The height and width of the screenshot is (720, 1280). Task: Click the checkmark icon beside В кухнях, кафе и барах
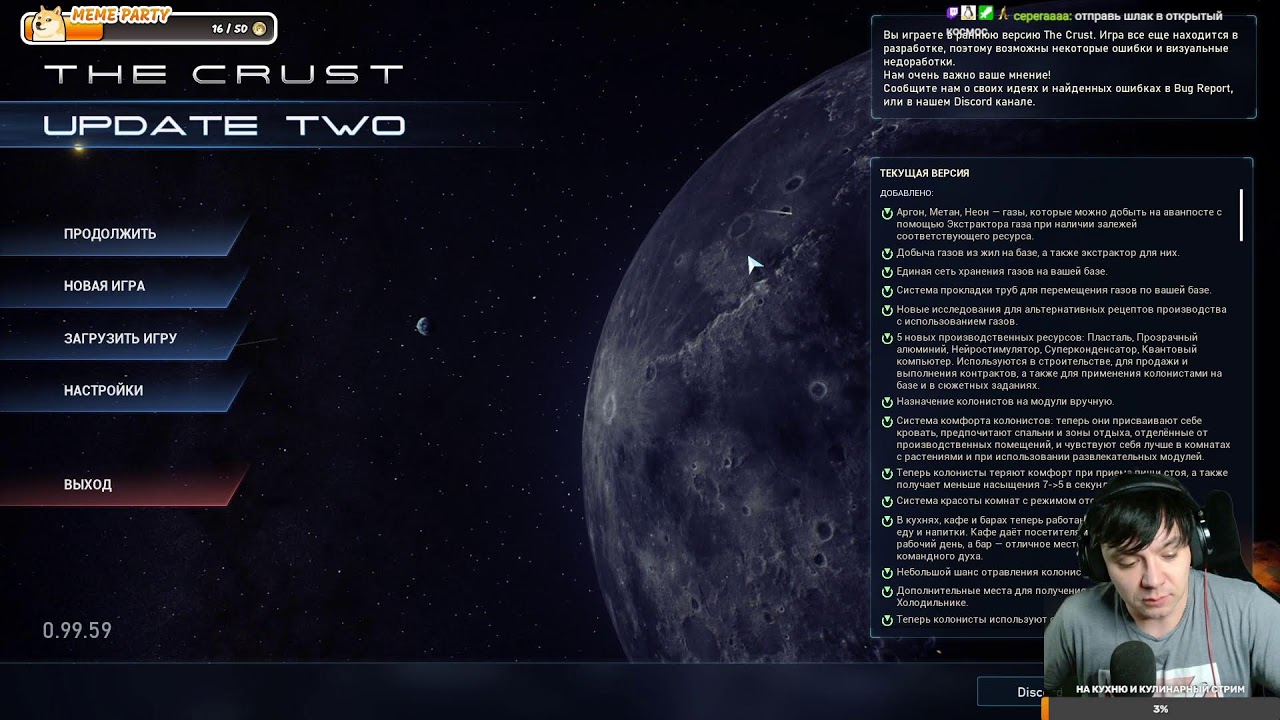[887, 521]
